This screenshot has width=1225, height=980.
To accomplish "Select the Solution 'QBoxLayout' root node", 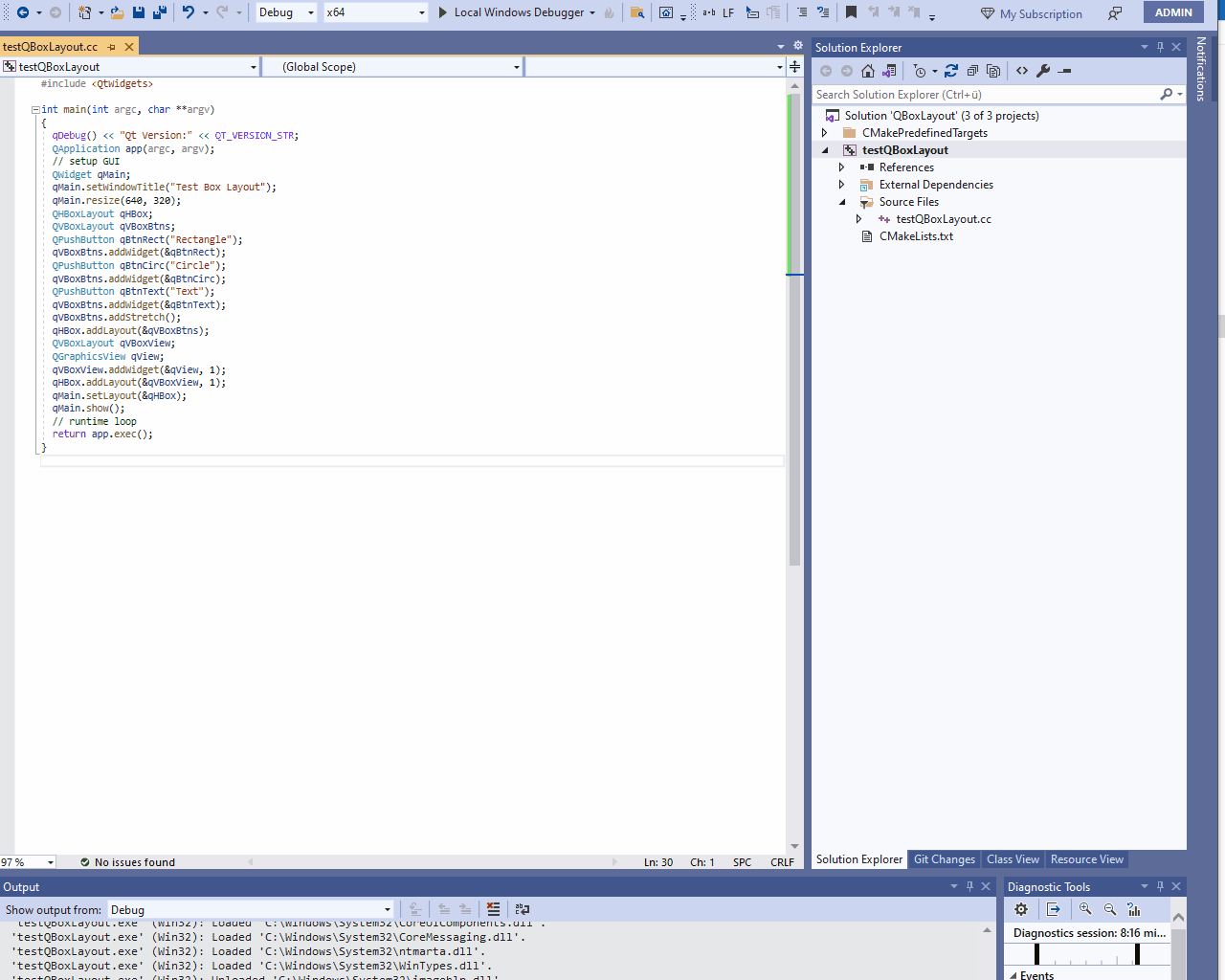I will (942, 116).
